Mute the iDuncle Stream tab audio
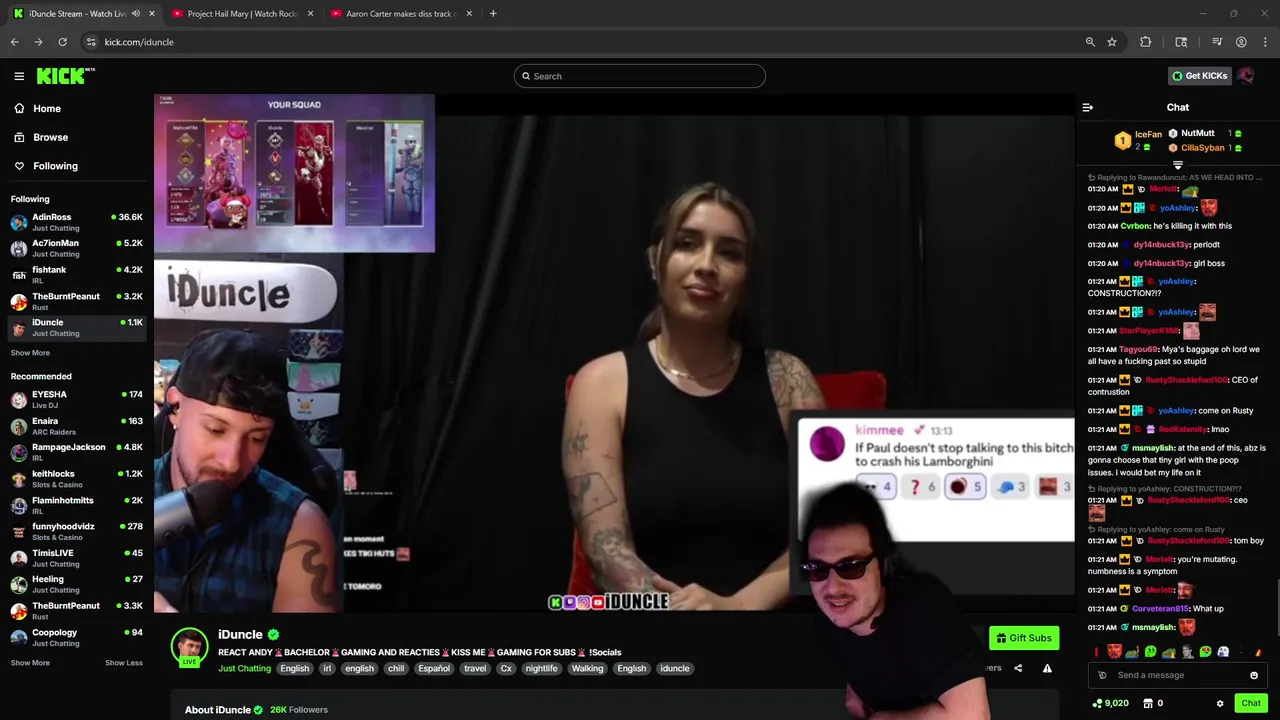1280x720 pixels. [x=136, y=14]
